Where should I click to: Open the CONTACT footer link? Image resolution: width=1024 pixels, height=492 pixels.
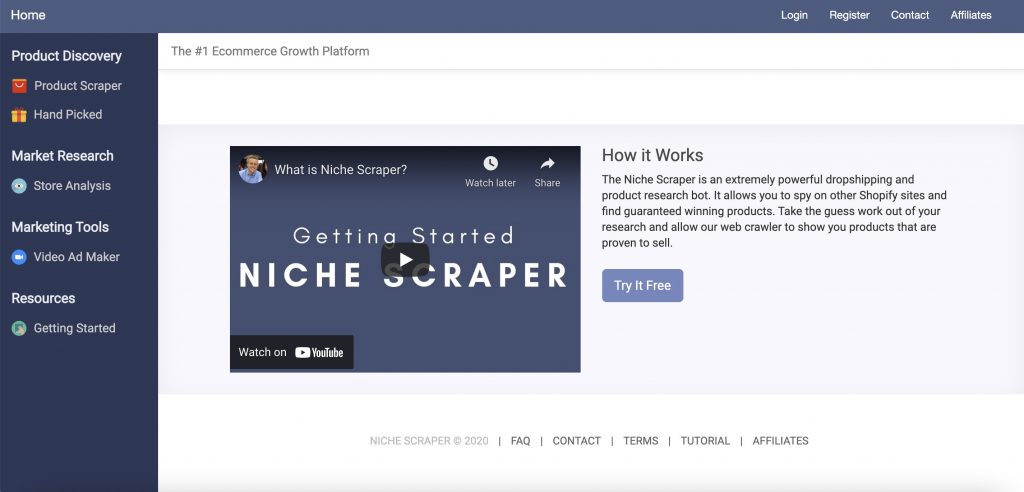[577, 441]
